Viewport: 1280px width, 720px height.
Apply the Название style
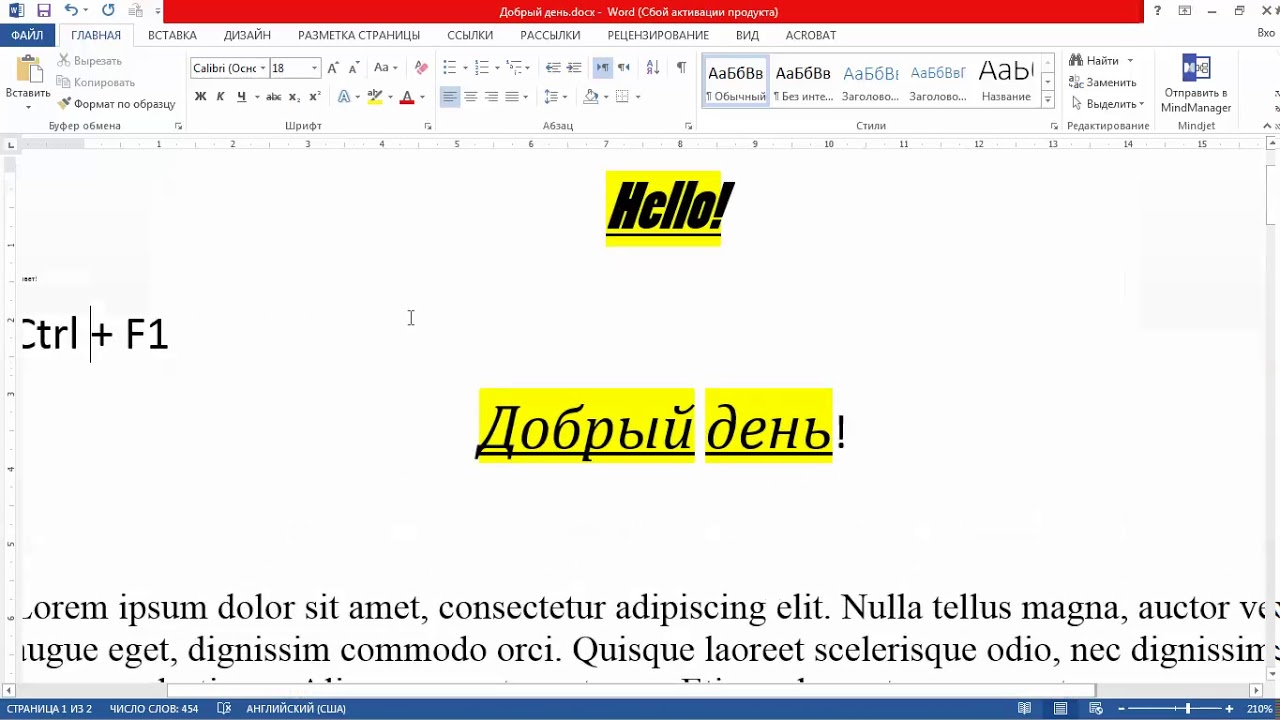point(1006,81)
